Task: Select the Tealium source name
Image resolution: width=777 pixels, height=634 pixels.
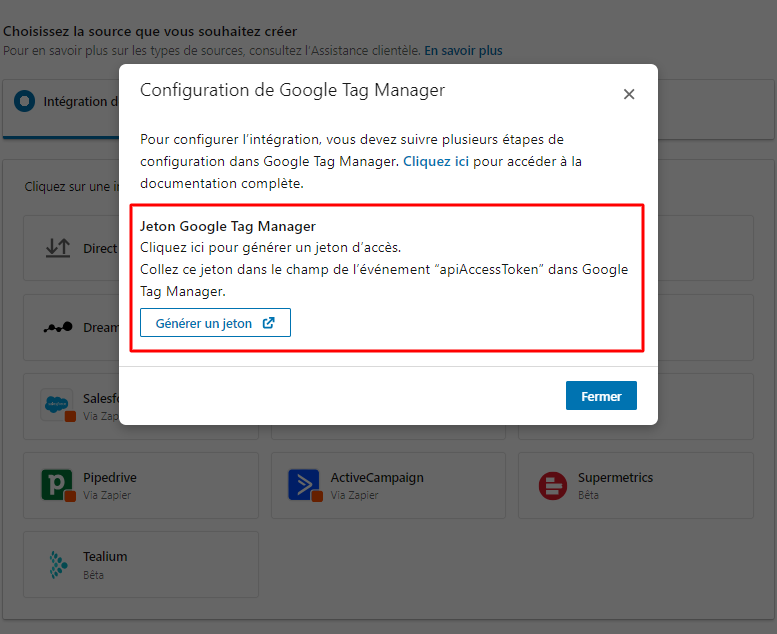Action: (105, 557)
